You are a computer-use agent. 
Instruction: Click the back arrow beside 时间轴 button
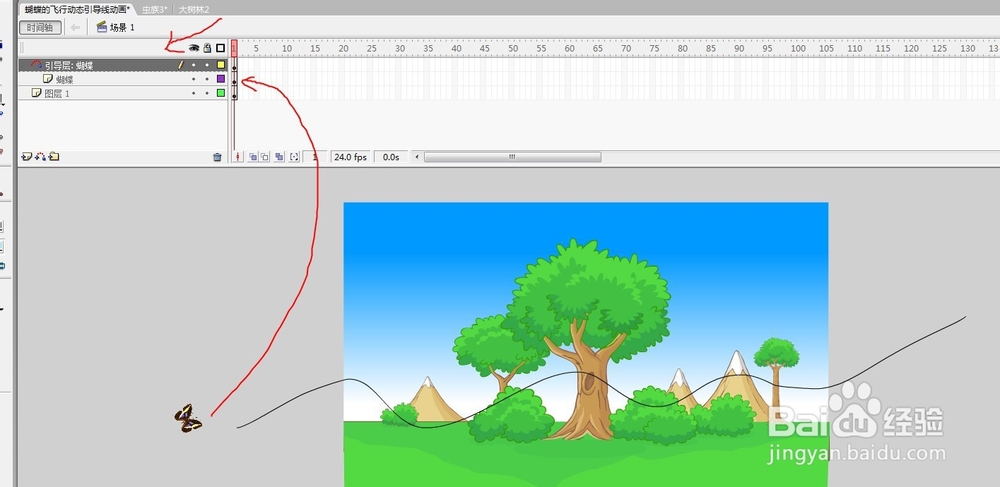tap(75, 27)
